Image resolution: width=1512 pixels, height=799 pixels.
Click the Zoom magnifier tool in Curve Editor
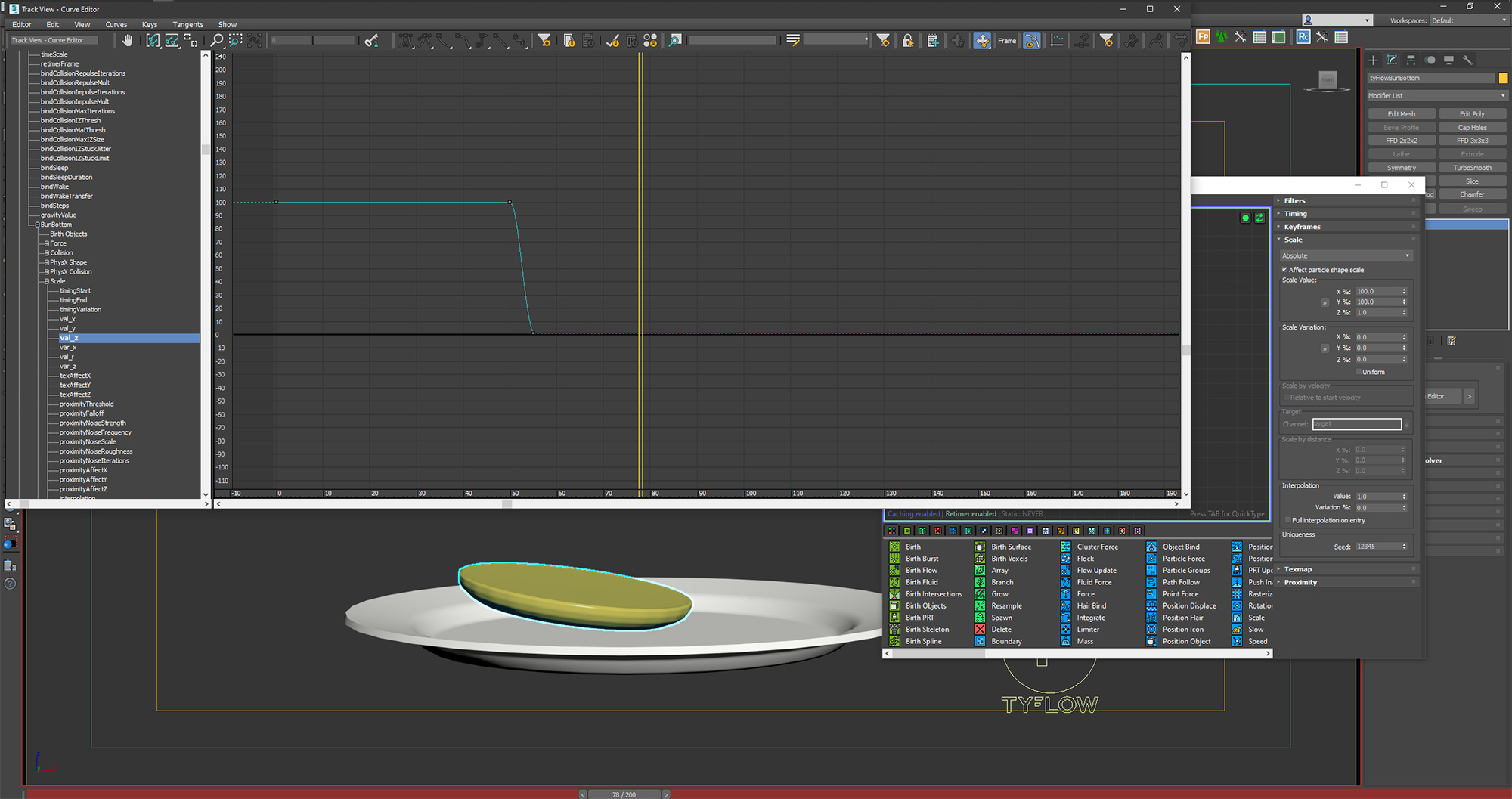pyautogui.click(x=216, y=41)
